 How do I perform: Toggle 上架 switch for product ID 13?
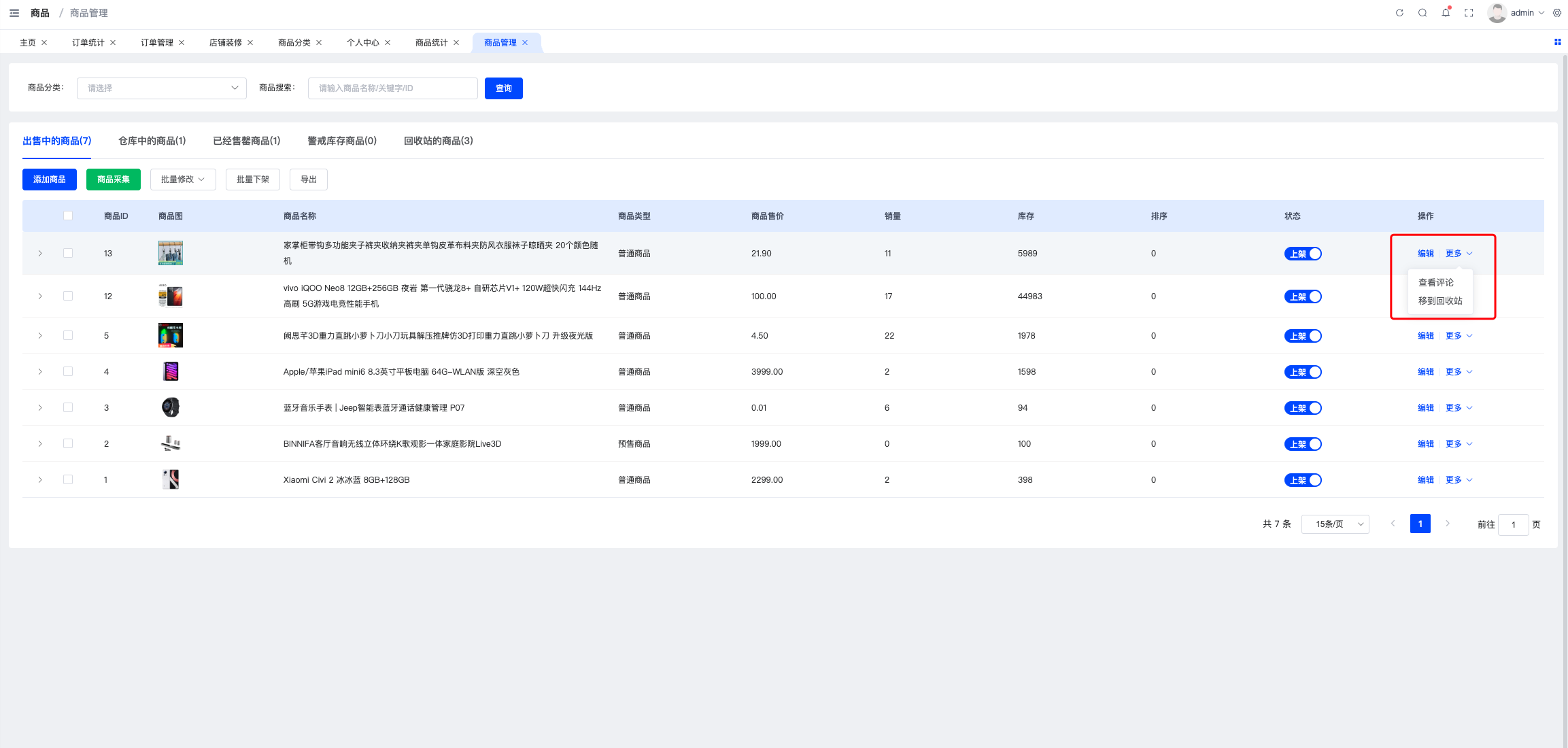pos(1302,254)
